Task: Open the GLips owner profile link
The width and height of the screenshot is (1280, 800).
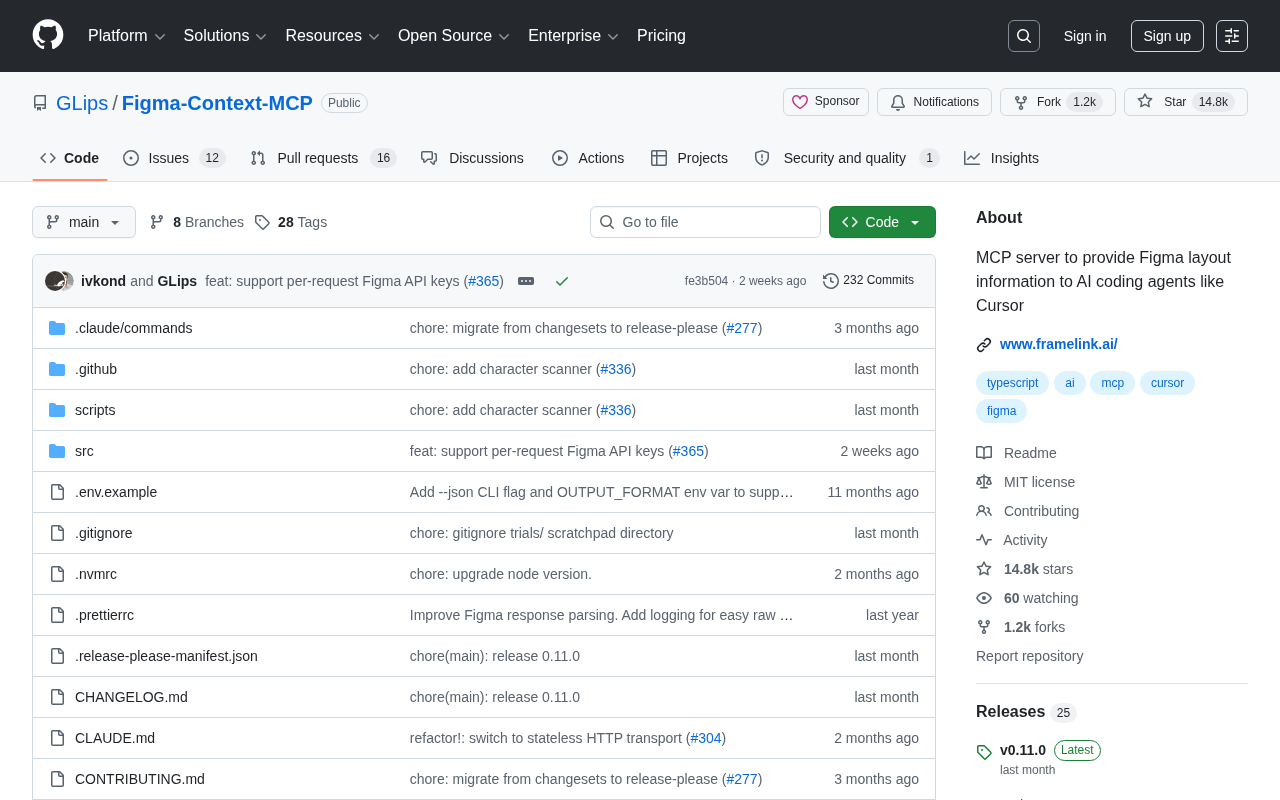Action: click(x=82, y=103)
